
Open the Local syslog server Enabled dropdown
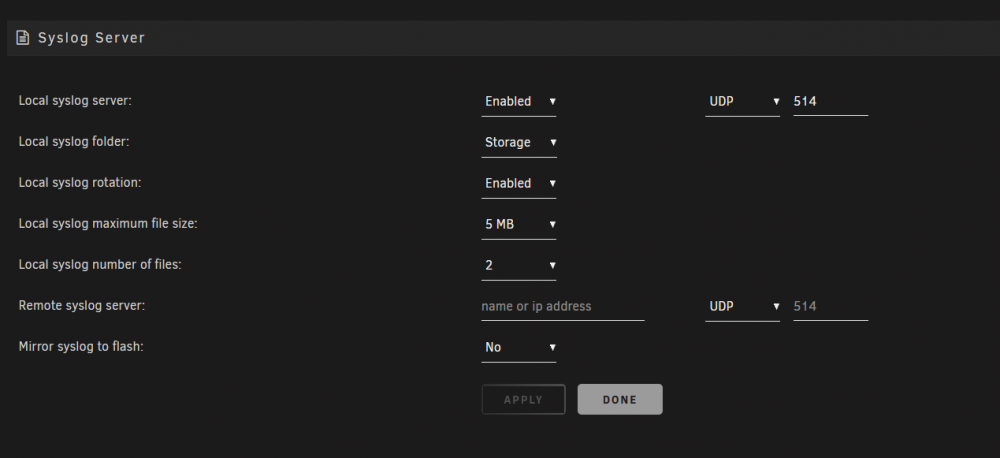tap(518, 101)
